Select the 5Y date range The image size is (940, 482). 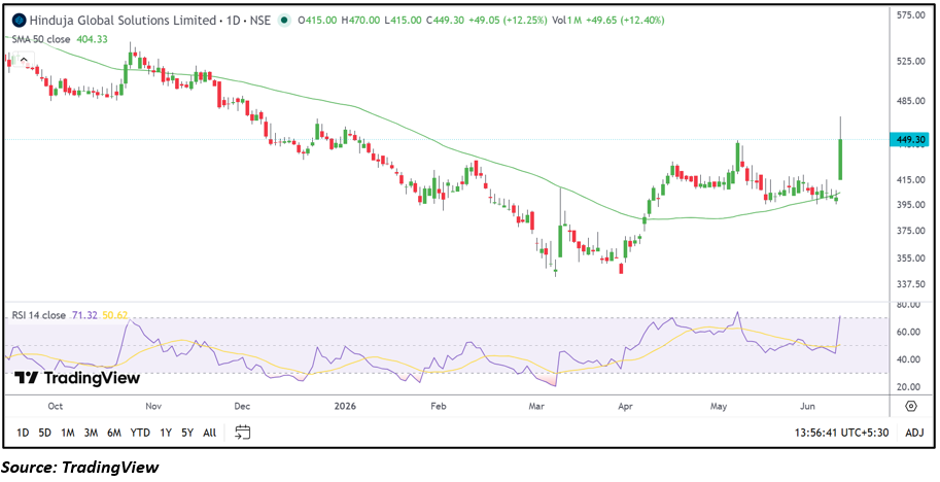pyautogui.click(x=187, y=432)
